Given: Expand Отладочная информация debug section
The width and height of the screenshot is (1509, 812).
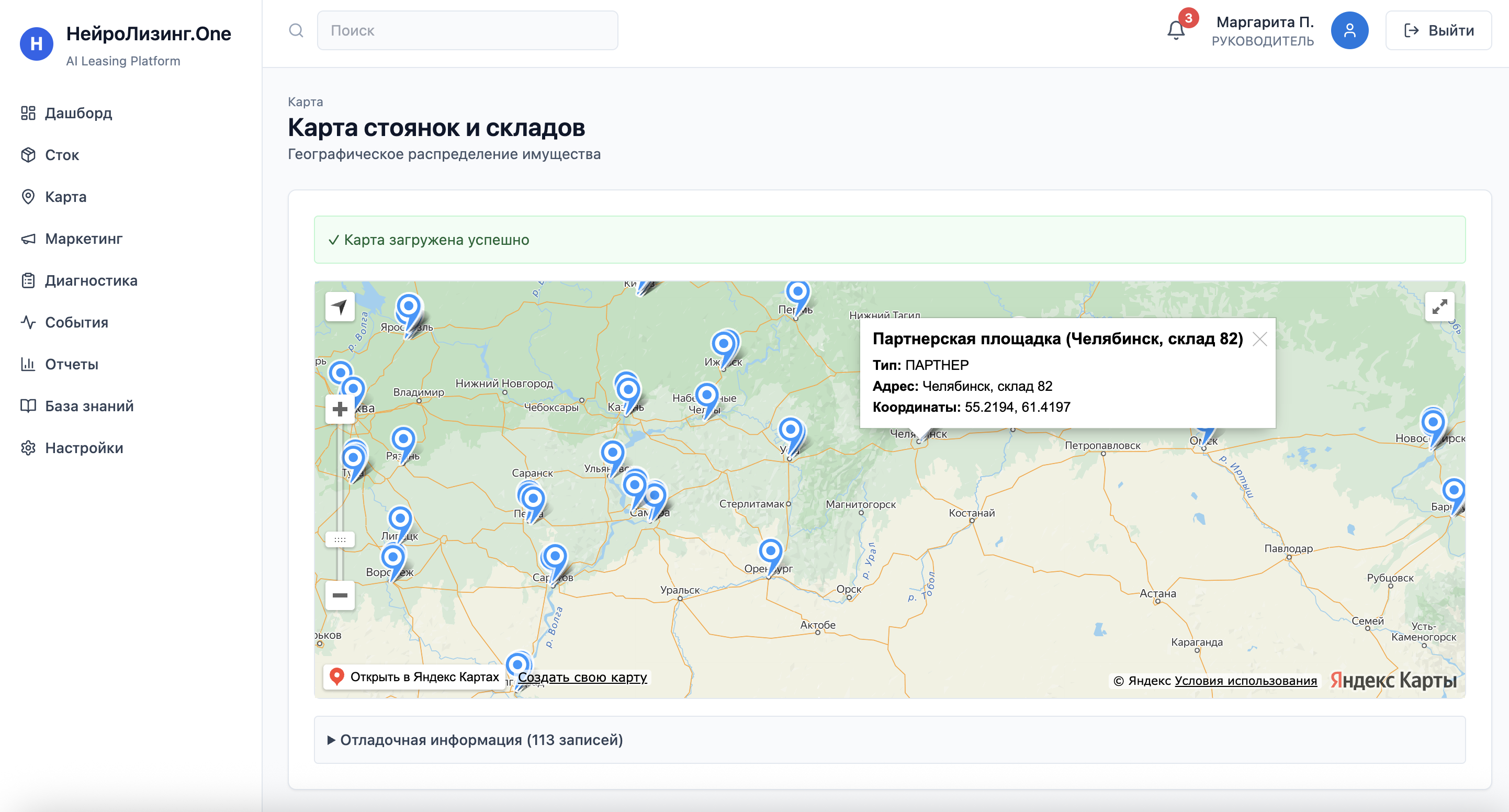Looking at the screenshot, I should [476, 740].
